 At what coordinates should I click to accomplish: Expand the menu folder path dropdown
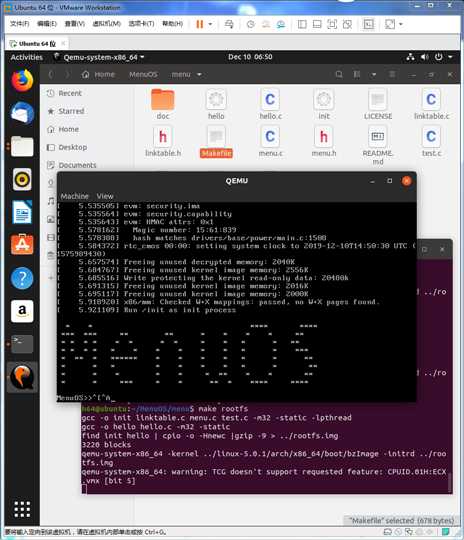click(199, 74)
